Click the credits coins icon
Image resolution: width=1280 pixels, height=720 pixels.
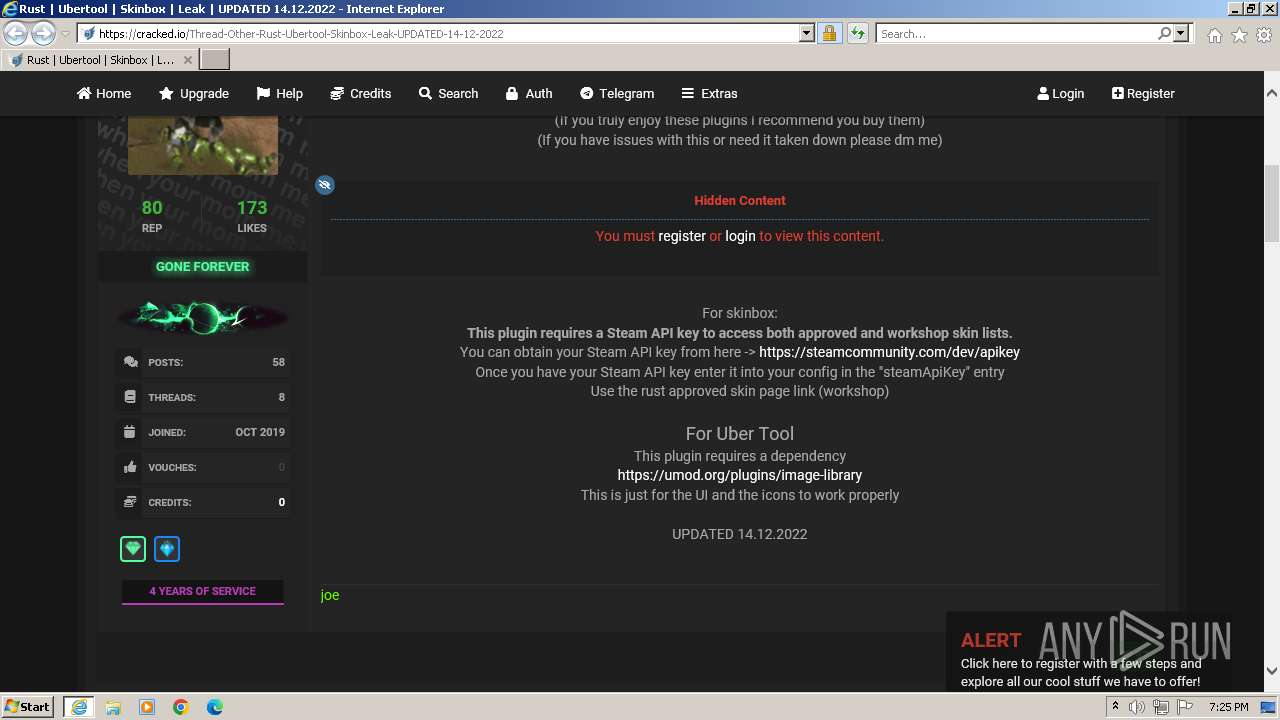coord(130,502)
